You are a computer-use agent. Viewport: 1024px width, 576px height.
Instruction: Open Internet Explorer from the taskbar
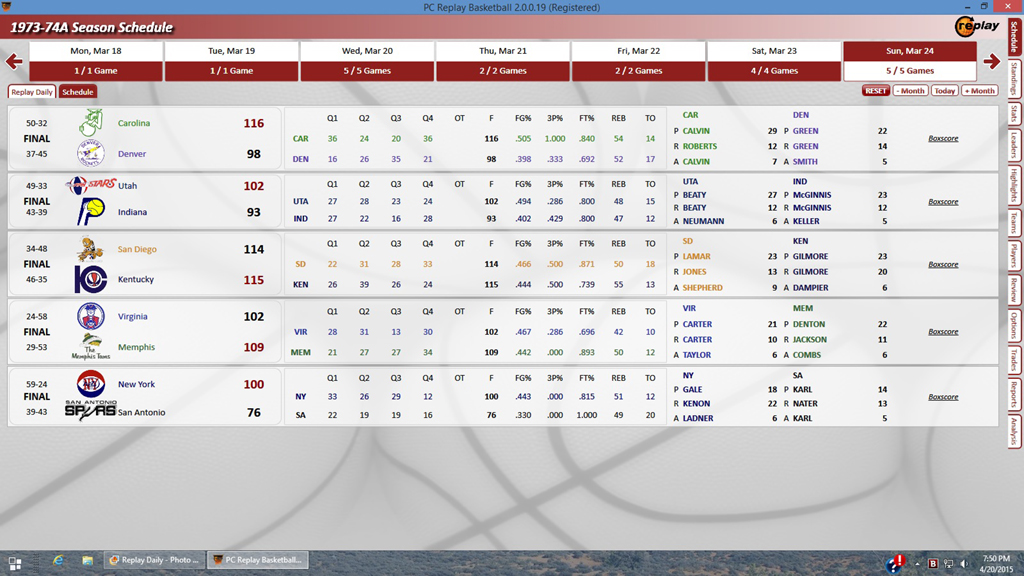coord(59,560)
